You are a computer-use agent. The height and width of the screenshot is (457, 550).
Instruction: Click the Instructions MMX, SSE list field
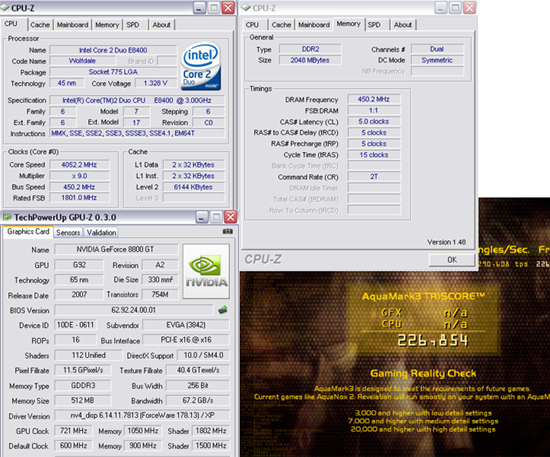(137, 133)
